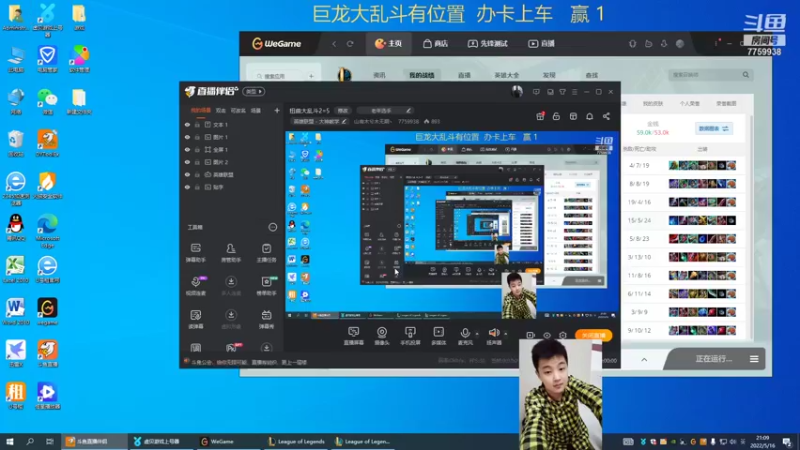The width and height of the screenshot is (800, 450).
Task: Hide the 图片 2 source layer
Action: (187, 162)
